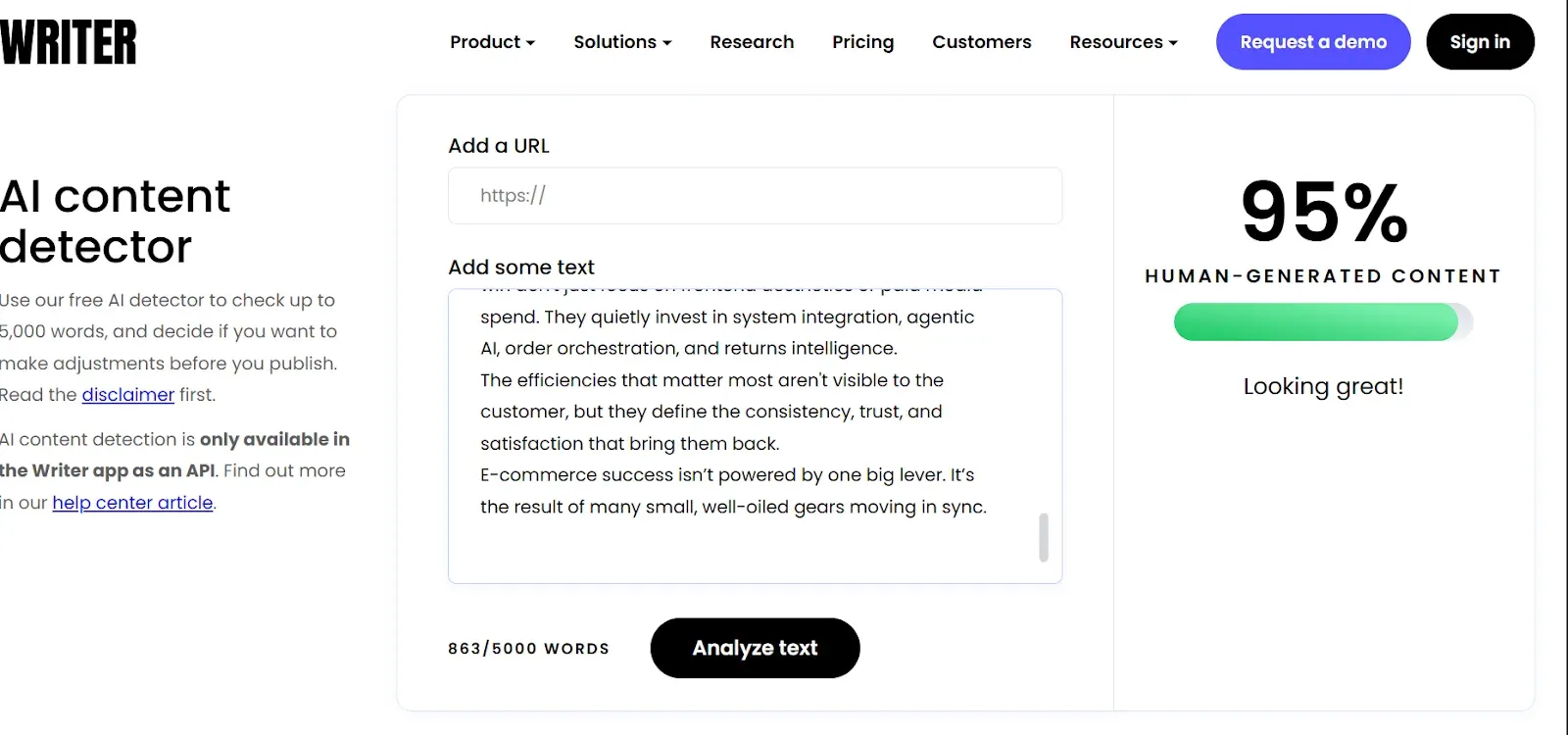Click the WRITER logo
The width and height of the screenshot is (1568, 735).
click(x=69, y=41)
